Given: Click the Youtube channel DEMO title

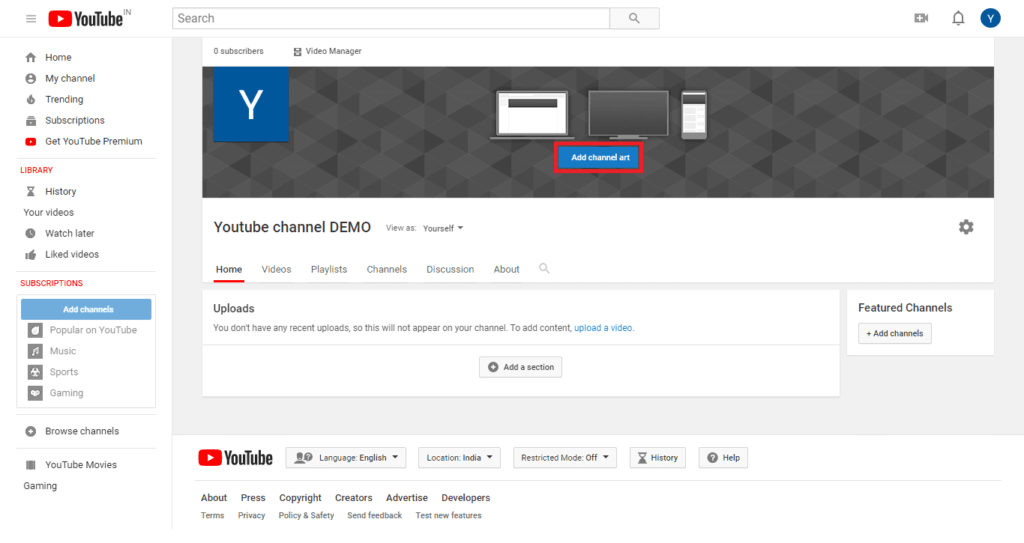Looking at the screenshot, I should coord(292,227).
